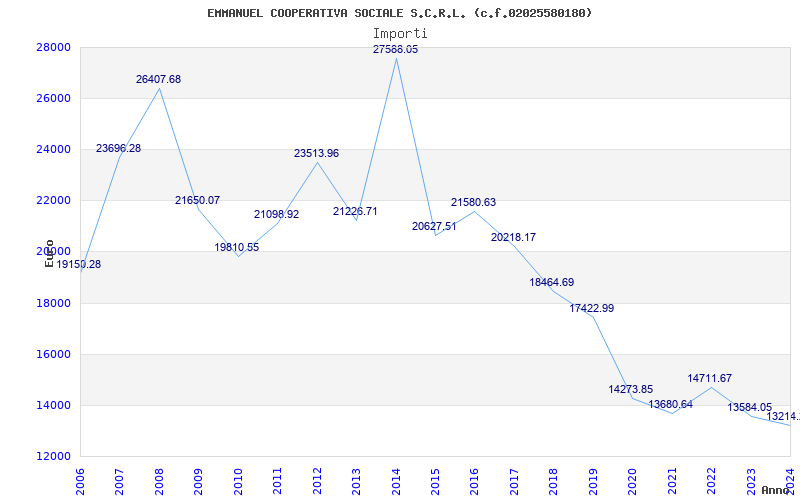The image size is (800, 500).
Task: Click y-axis value 26000
Action: click(x=53, y=98)
